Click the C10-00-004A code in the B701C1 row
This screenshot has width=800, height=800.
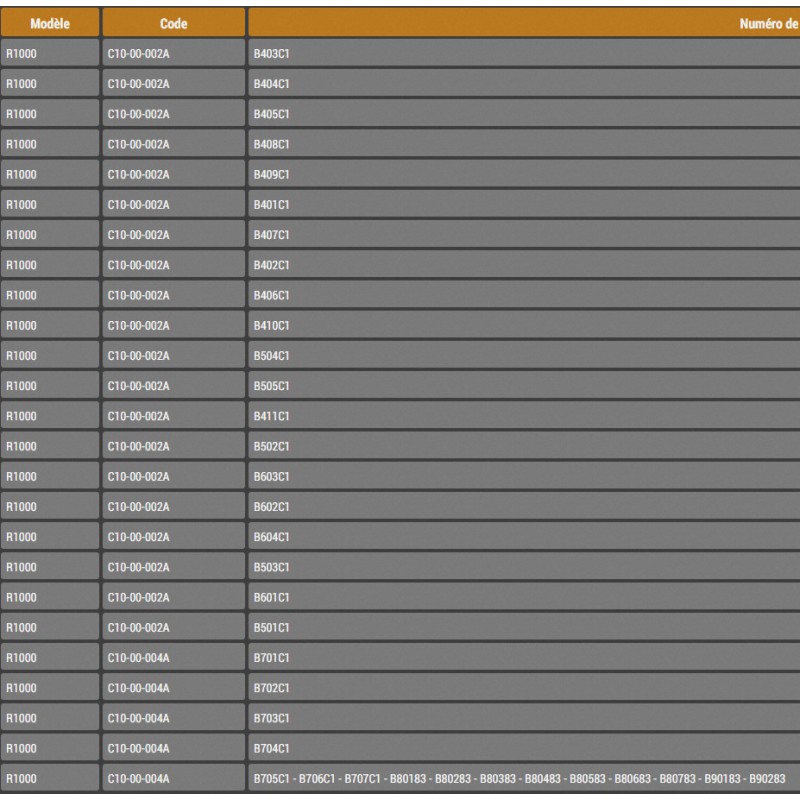pyautogui.click(x=173, y=657)
